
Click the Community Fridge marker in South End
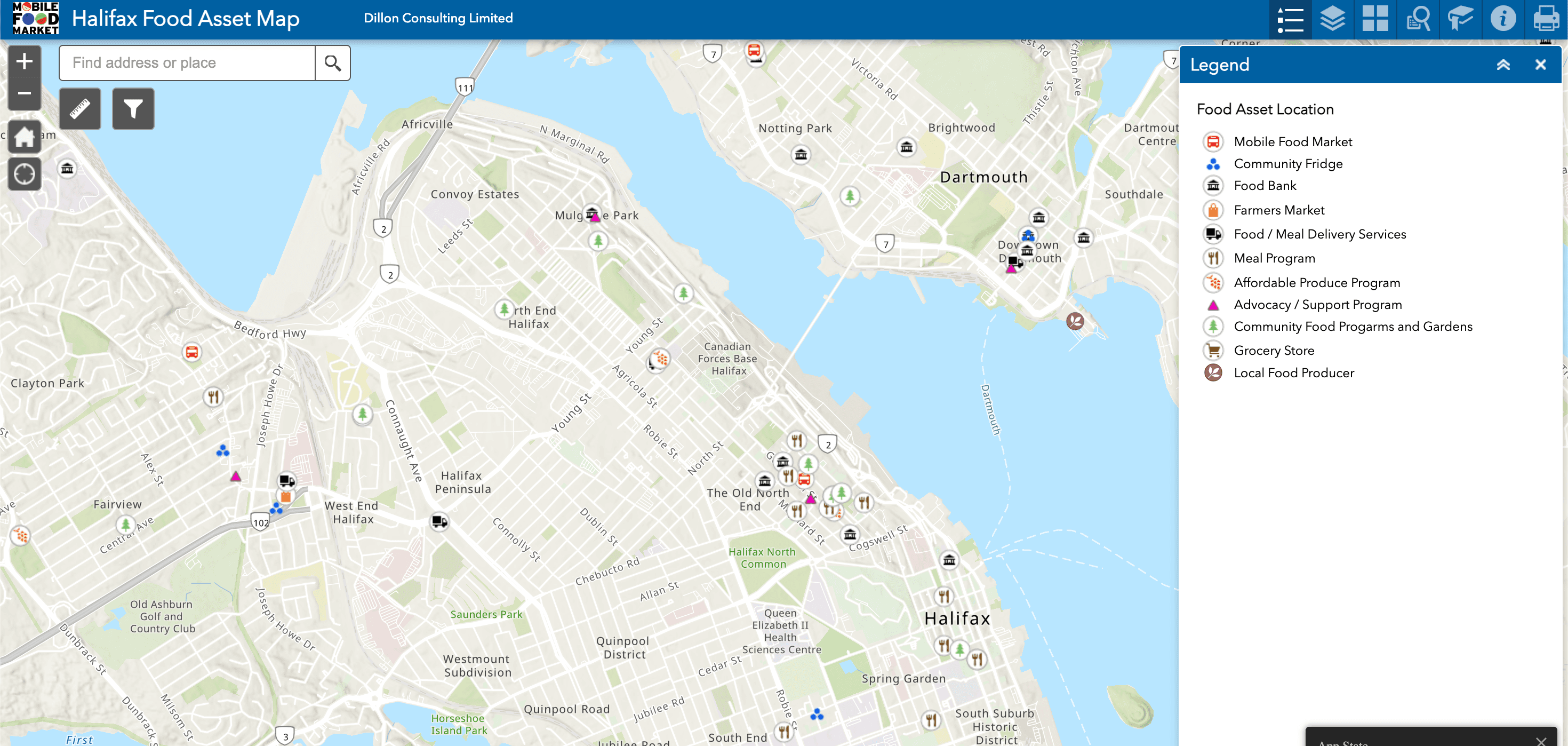[x=817, y=715]
